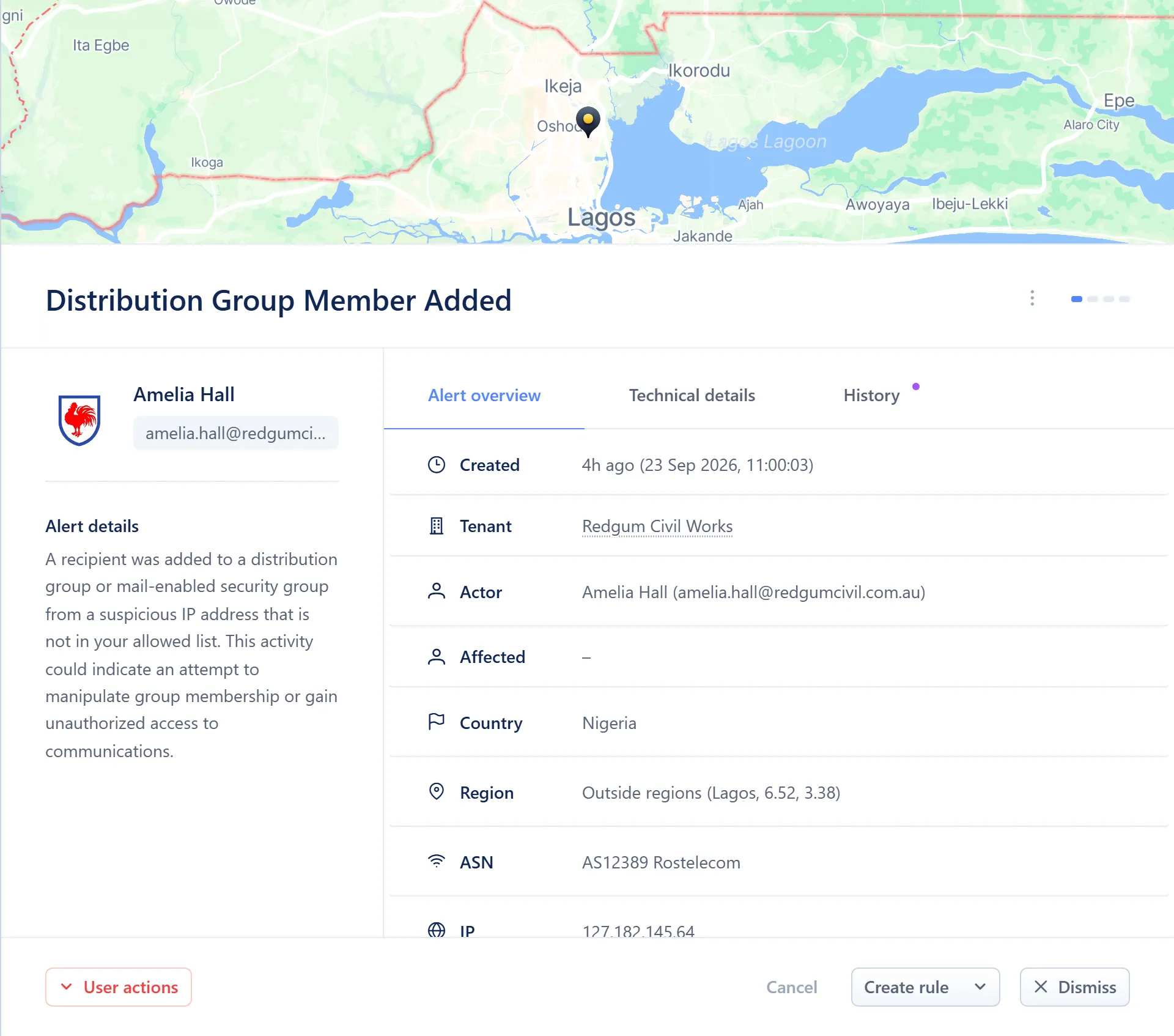
Task: Click the Redgum rooster shield logo
Action: pyautogui.click(x=79, y=420)
